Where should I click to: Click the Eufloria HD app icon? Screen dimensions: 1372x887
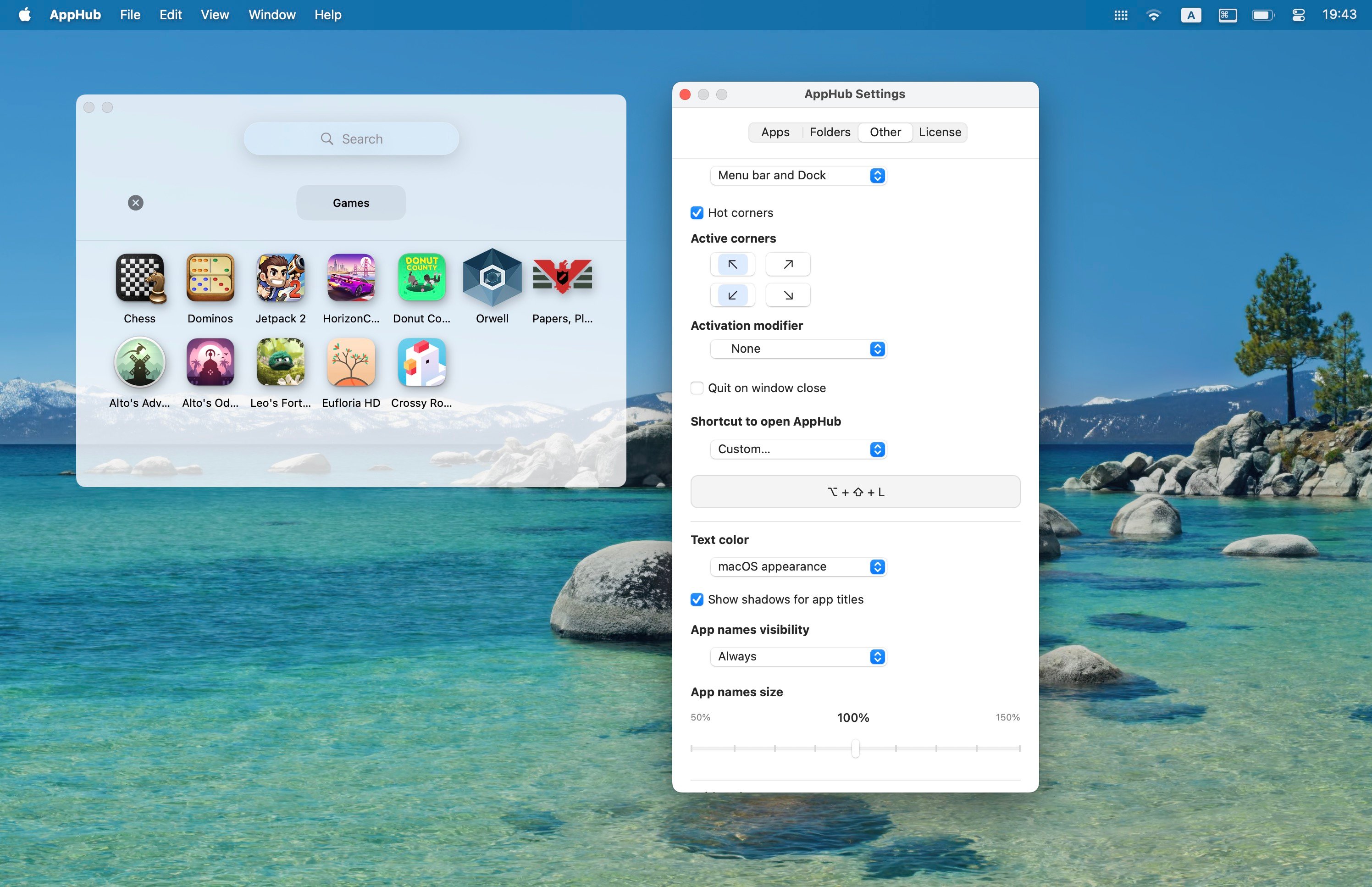pyautogui.click(x=351, y=362)
